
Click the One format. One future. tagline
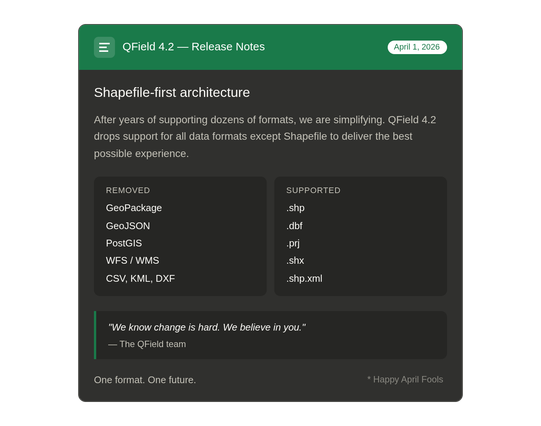pyautogui.click(x=145, y=380)
